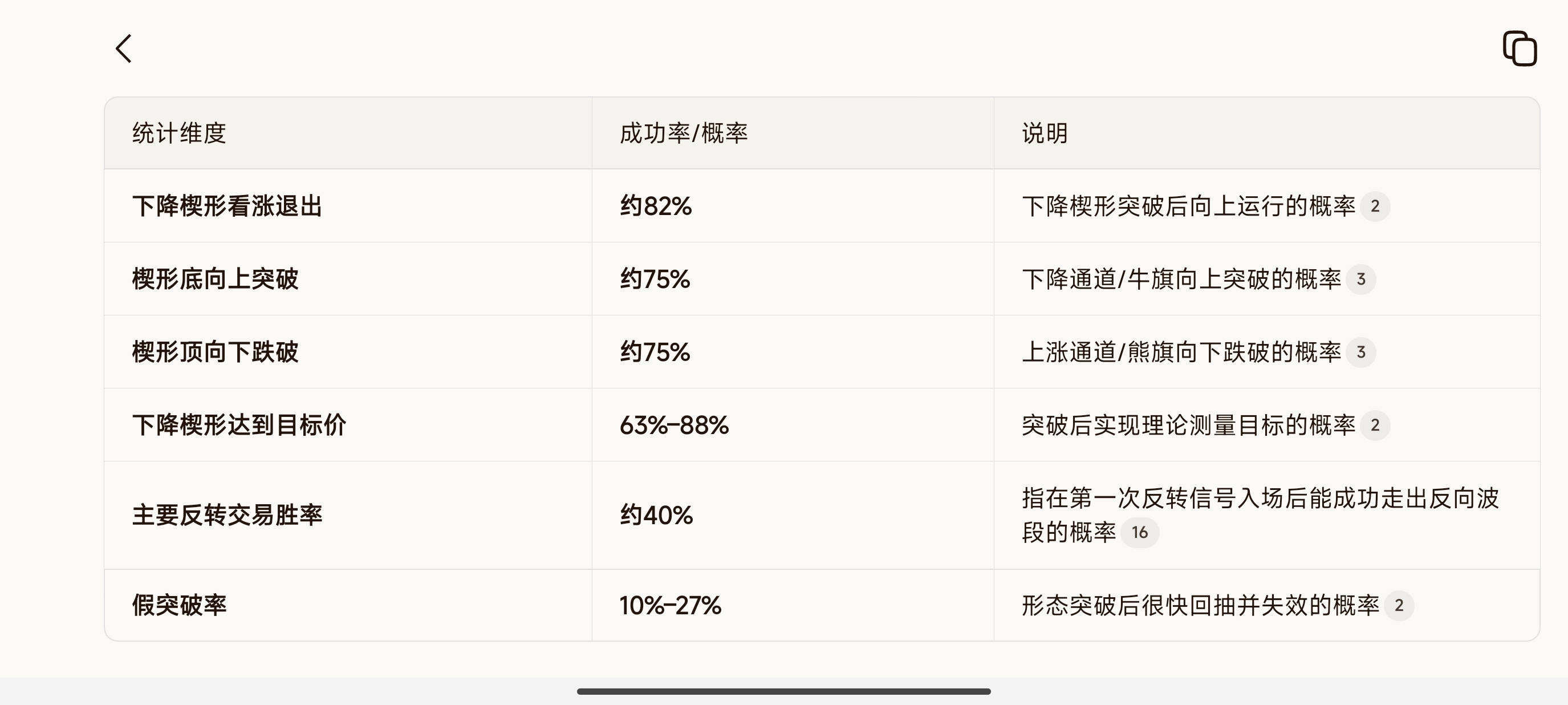
Task: Click the 下降楔形看涨退出 row title
Action: pos(227,206)
